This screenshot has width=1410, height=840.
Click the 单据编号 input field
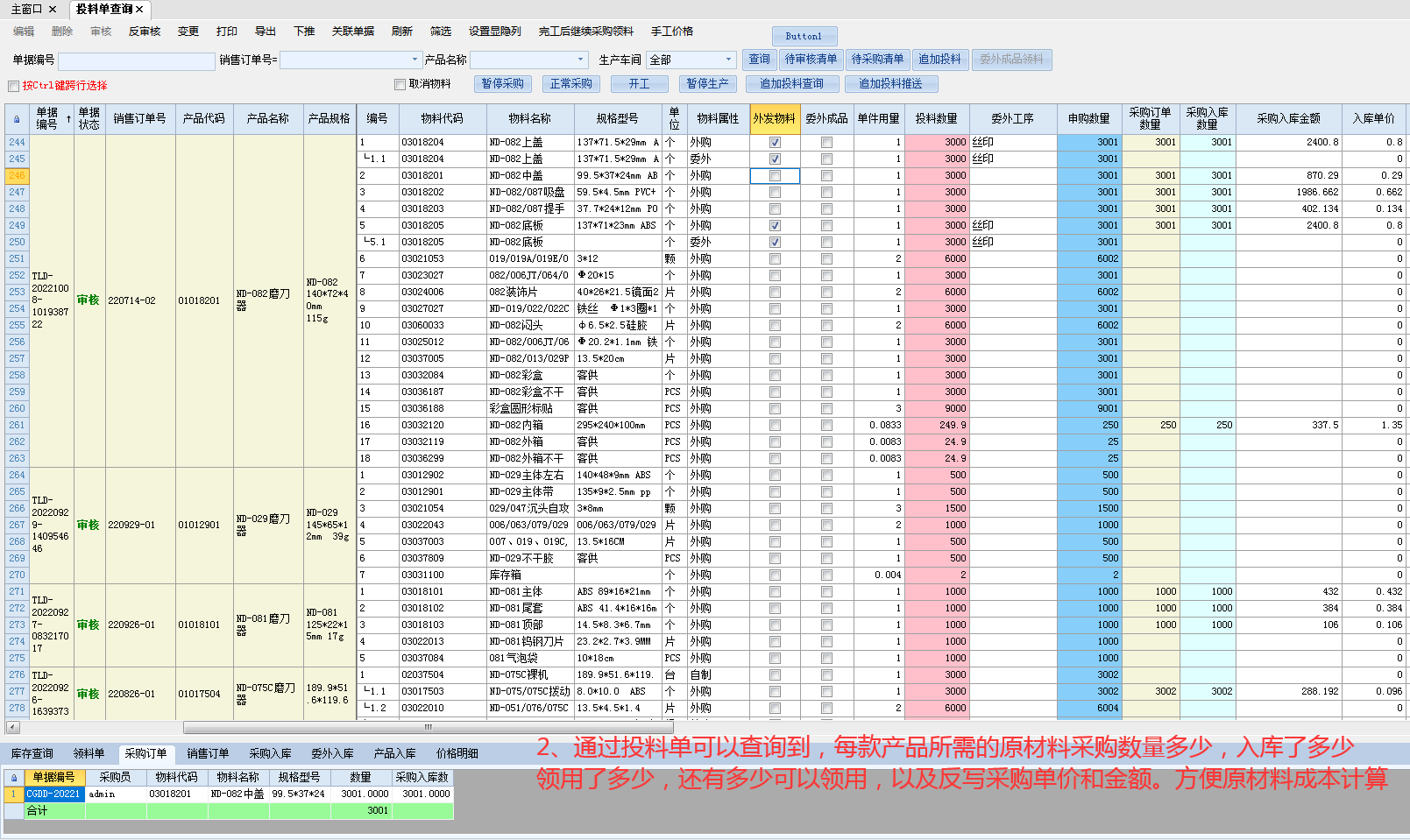(x=136, y=60)
